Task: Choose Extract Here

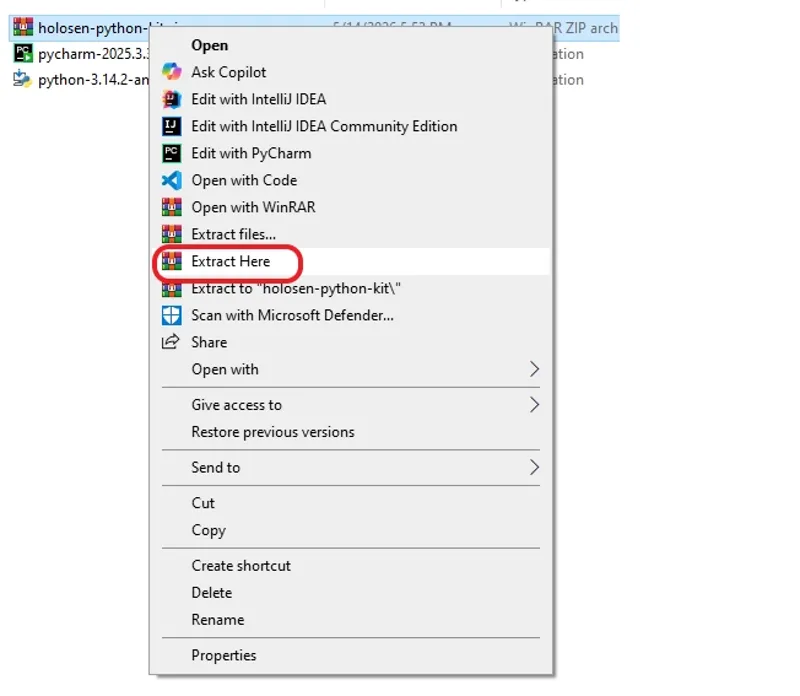Action: pos(351,261)
